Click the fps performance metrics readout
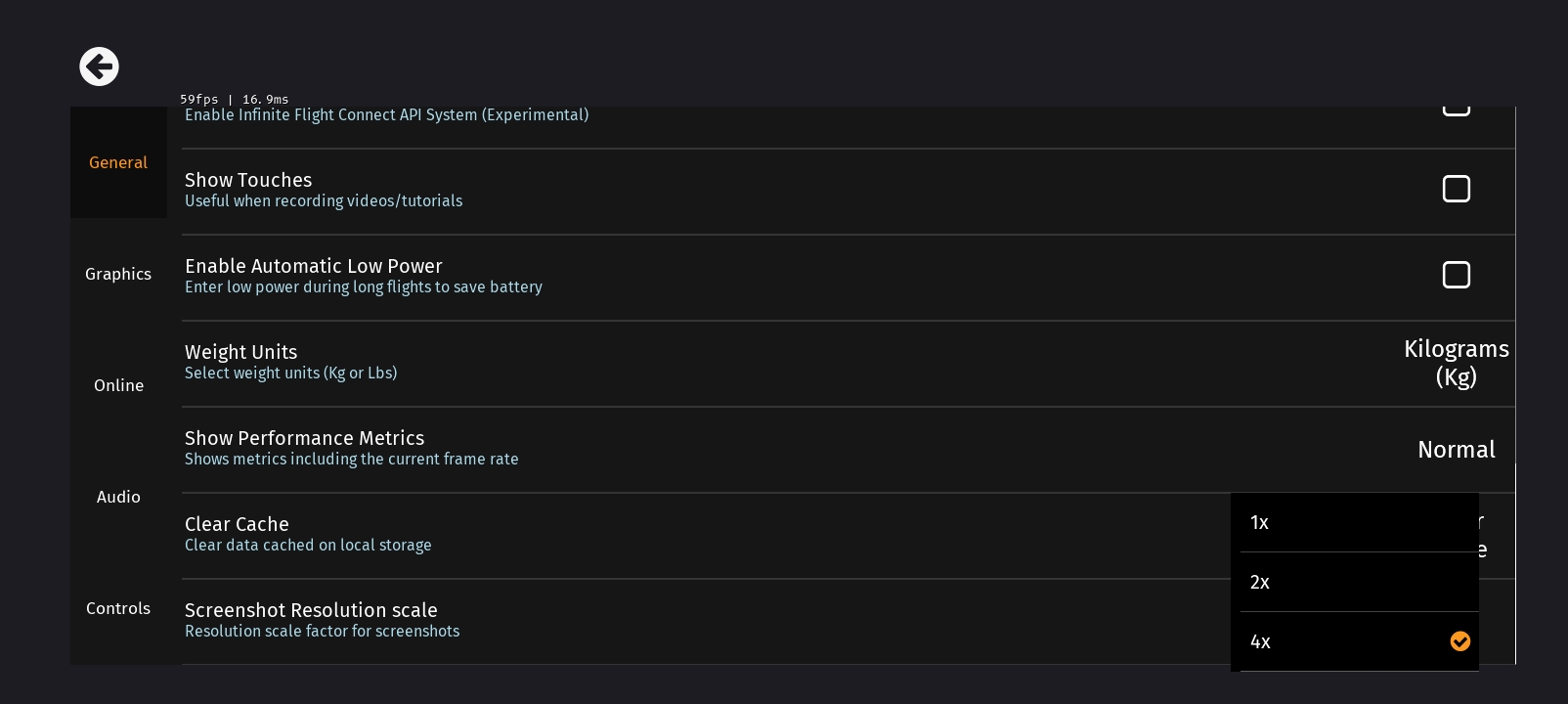The width and height of the screenshot is (1568, 704). [x=235, y=100]
